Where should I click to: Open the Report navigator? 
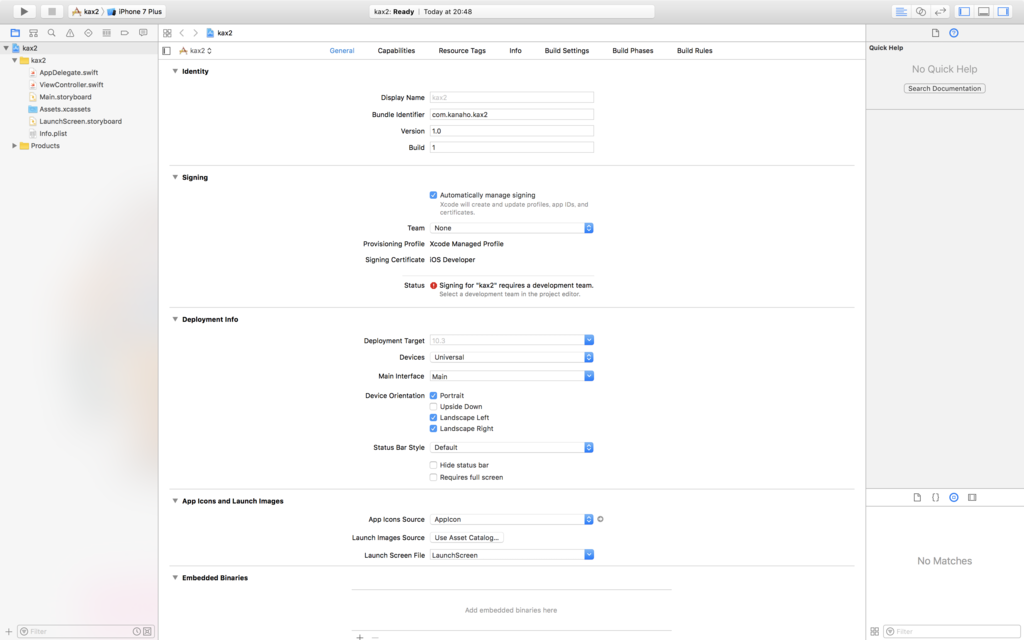[143, 33]
